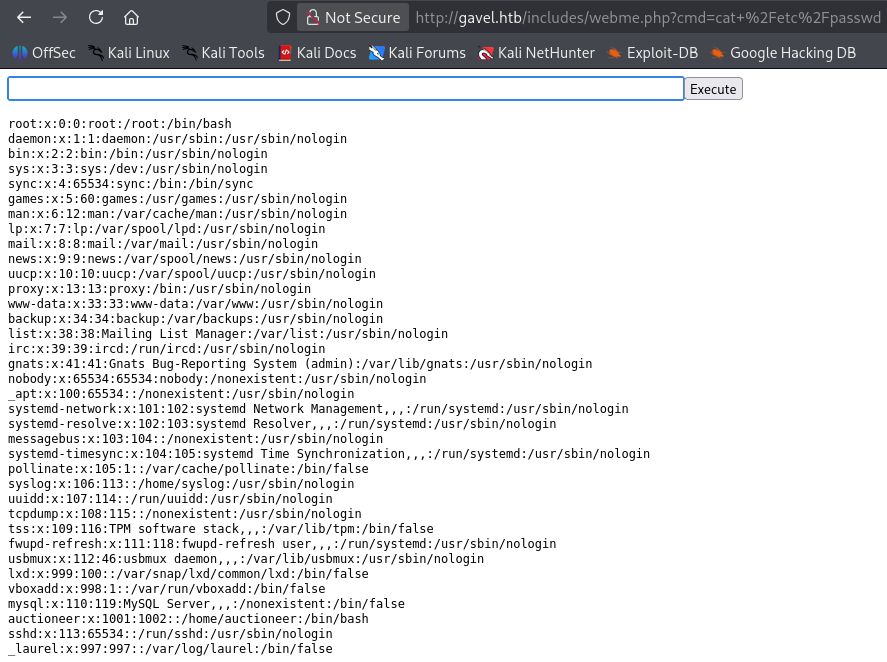Open the shield tracking protection icon

click(283, 18)
